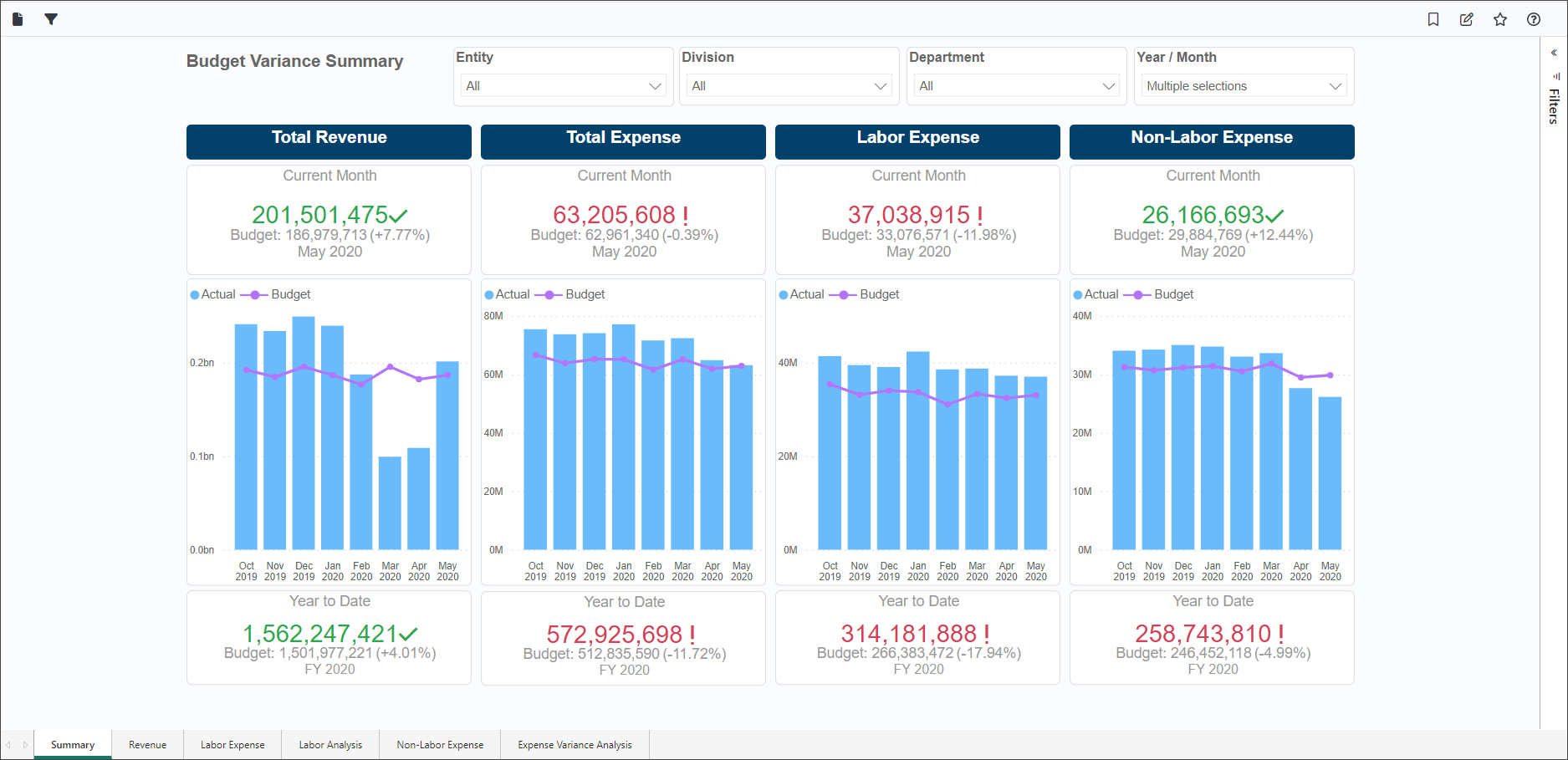
Task: Expand Filters pane with double chevron
Action: click(1554, 53)
